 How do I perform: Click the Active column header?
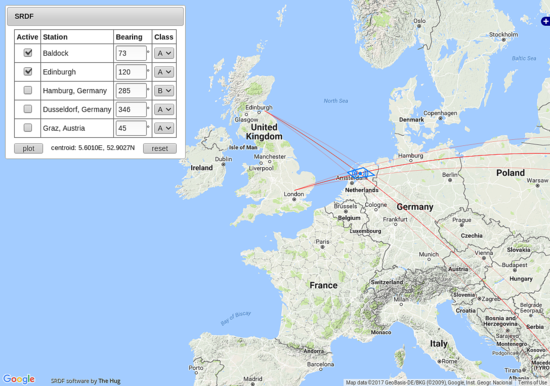pos(27,37)
